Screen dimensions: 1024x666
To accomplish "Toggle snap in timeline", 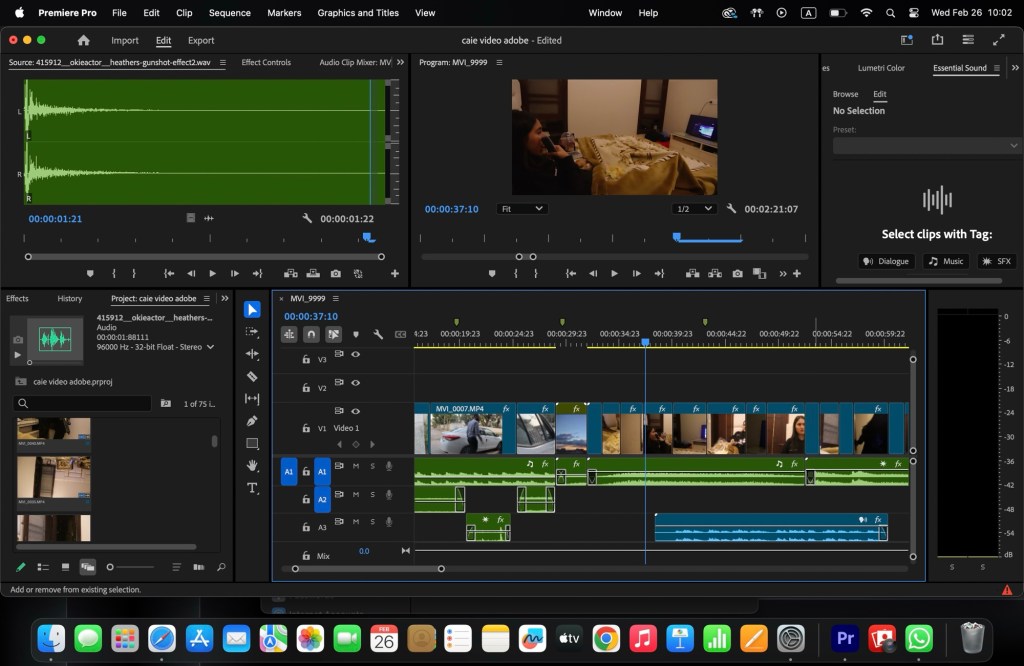I will pyautogui.click(x=311, y=334).
